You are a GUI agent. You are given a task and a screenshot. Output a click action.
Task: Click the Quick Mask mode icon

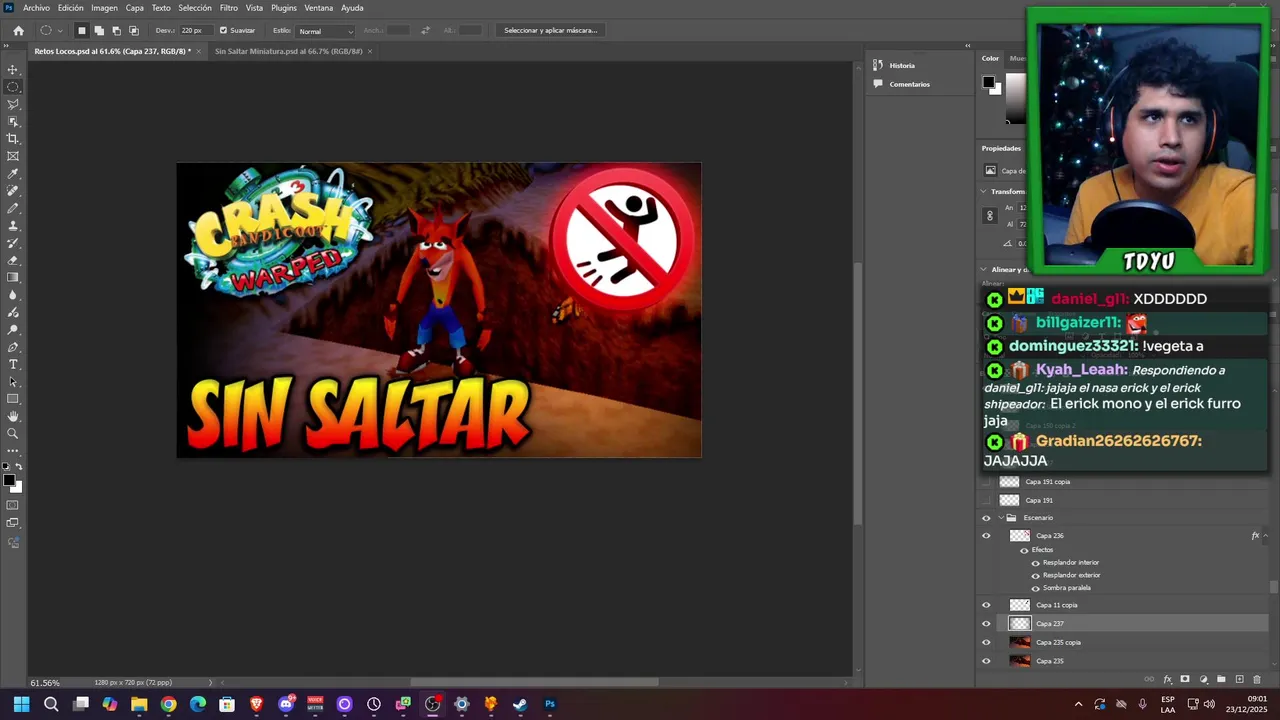(x=13, y=505)
